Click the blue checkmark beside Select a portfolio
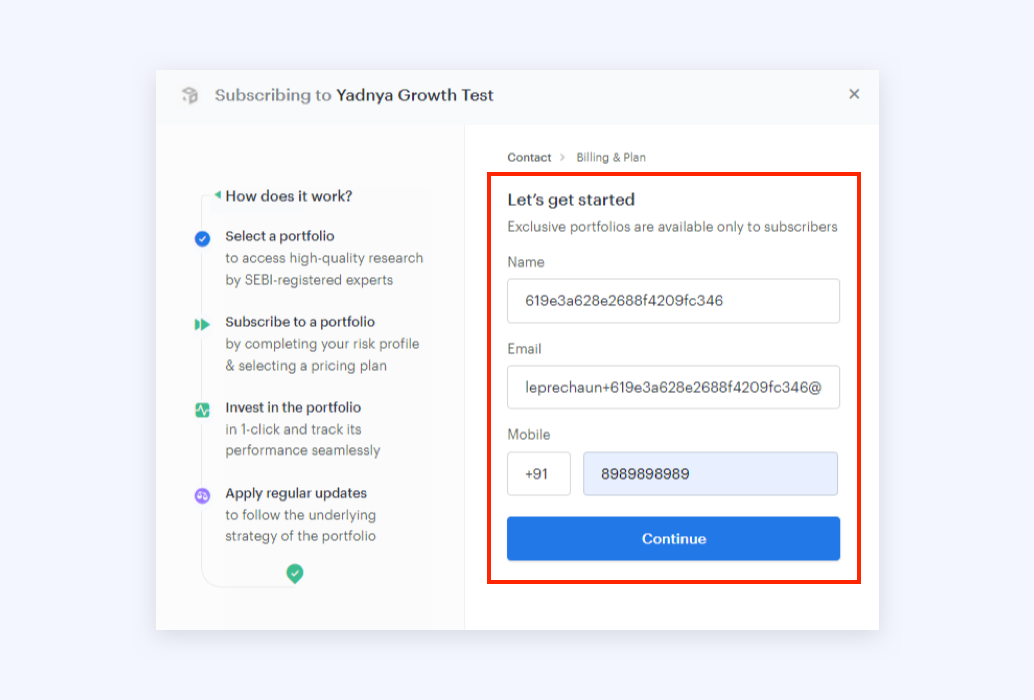1034x700 pixels. (202, 239)
